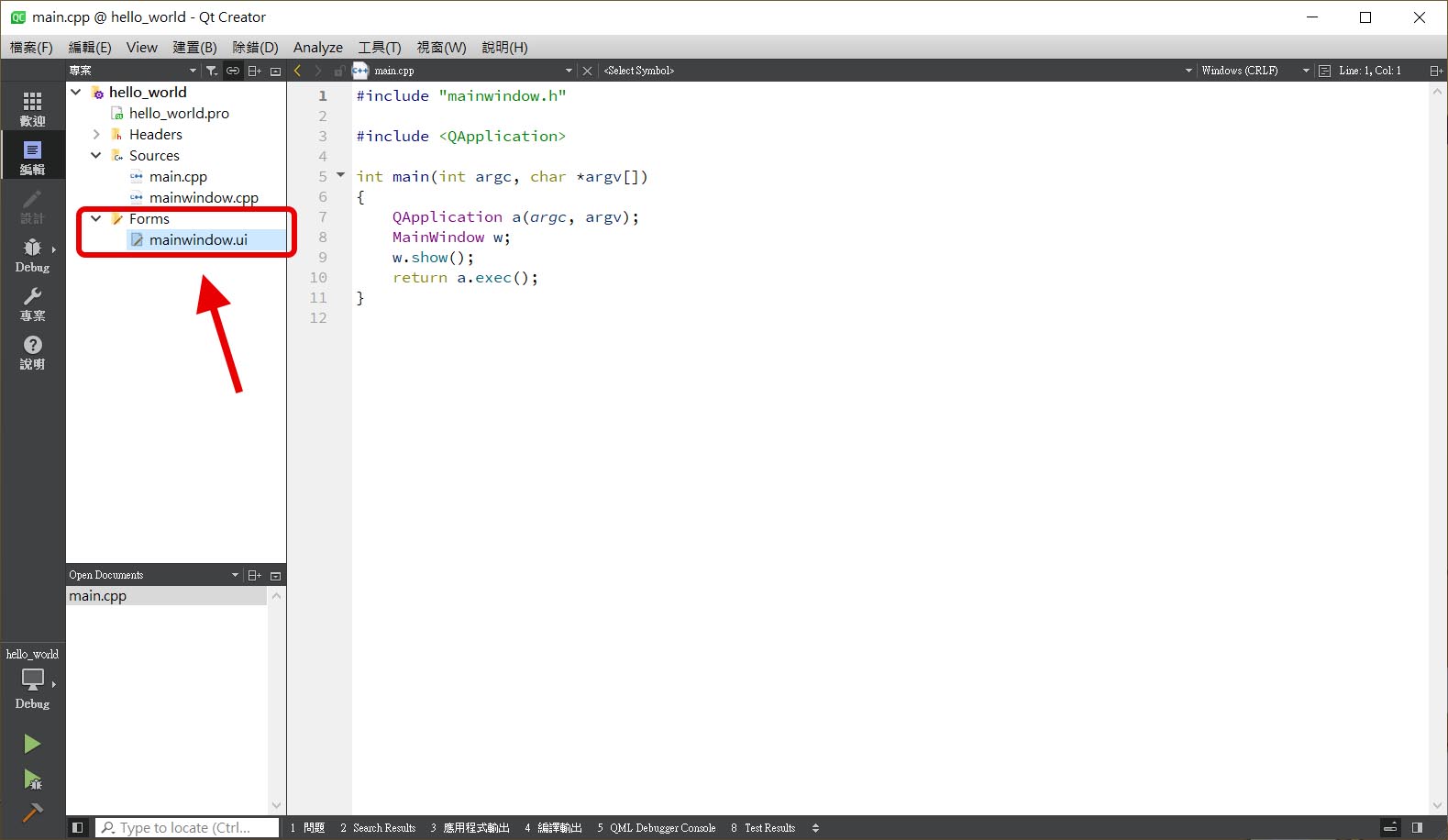Image resolution: width=1448 pixels, height=840 pixels.
Task: Fold the main function at line 5
Action: tap(340, 175)
